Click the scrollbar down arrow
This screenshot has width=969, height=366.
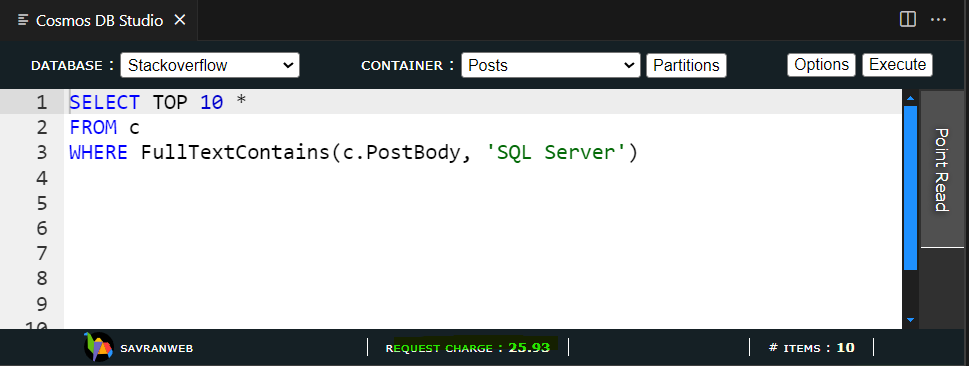[x=910, y=320]
